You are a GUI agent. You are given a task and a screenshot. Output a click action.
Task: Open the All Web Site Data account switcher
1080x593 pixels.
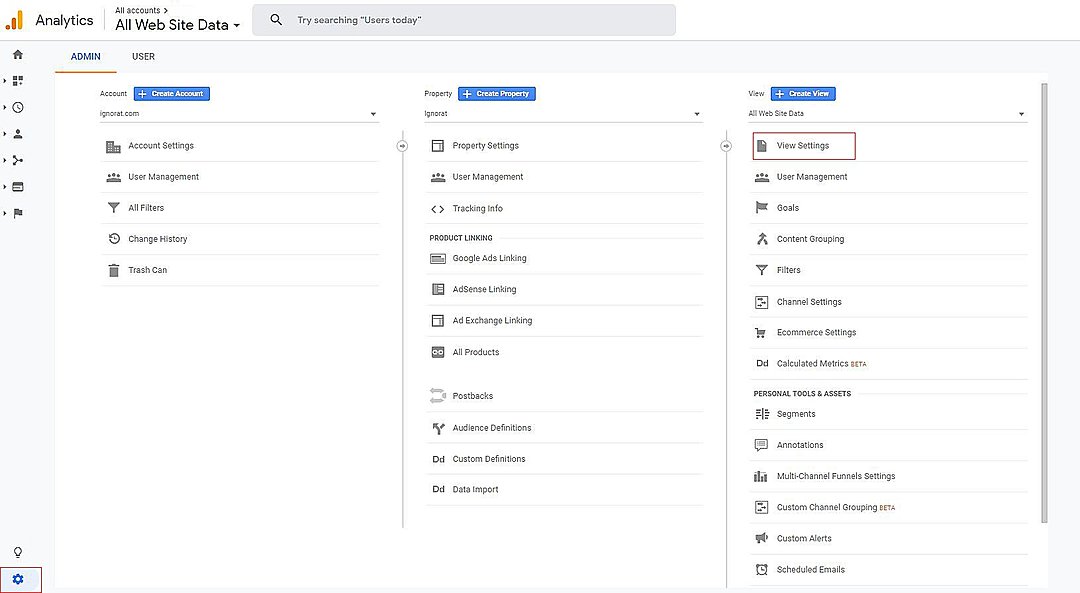(x=178, y=25)
